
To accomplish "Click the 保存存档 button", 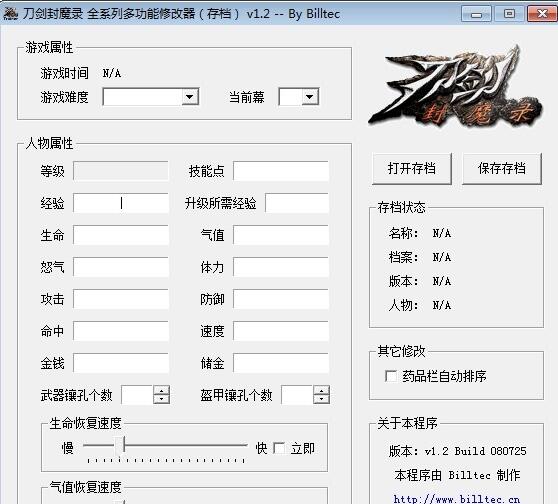I will point(502,169).
